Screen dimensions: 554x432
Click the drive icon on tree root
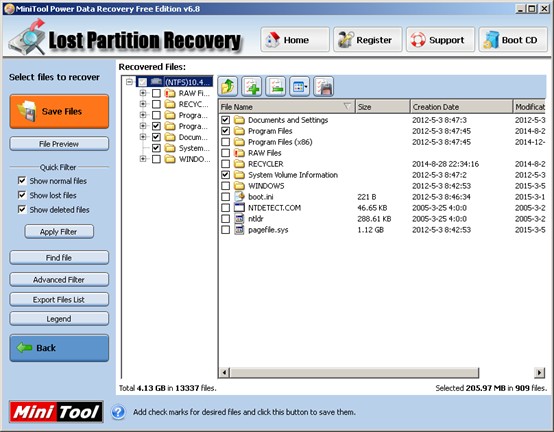click(x=156, y=82)
